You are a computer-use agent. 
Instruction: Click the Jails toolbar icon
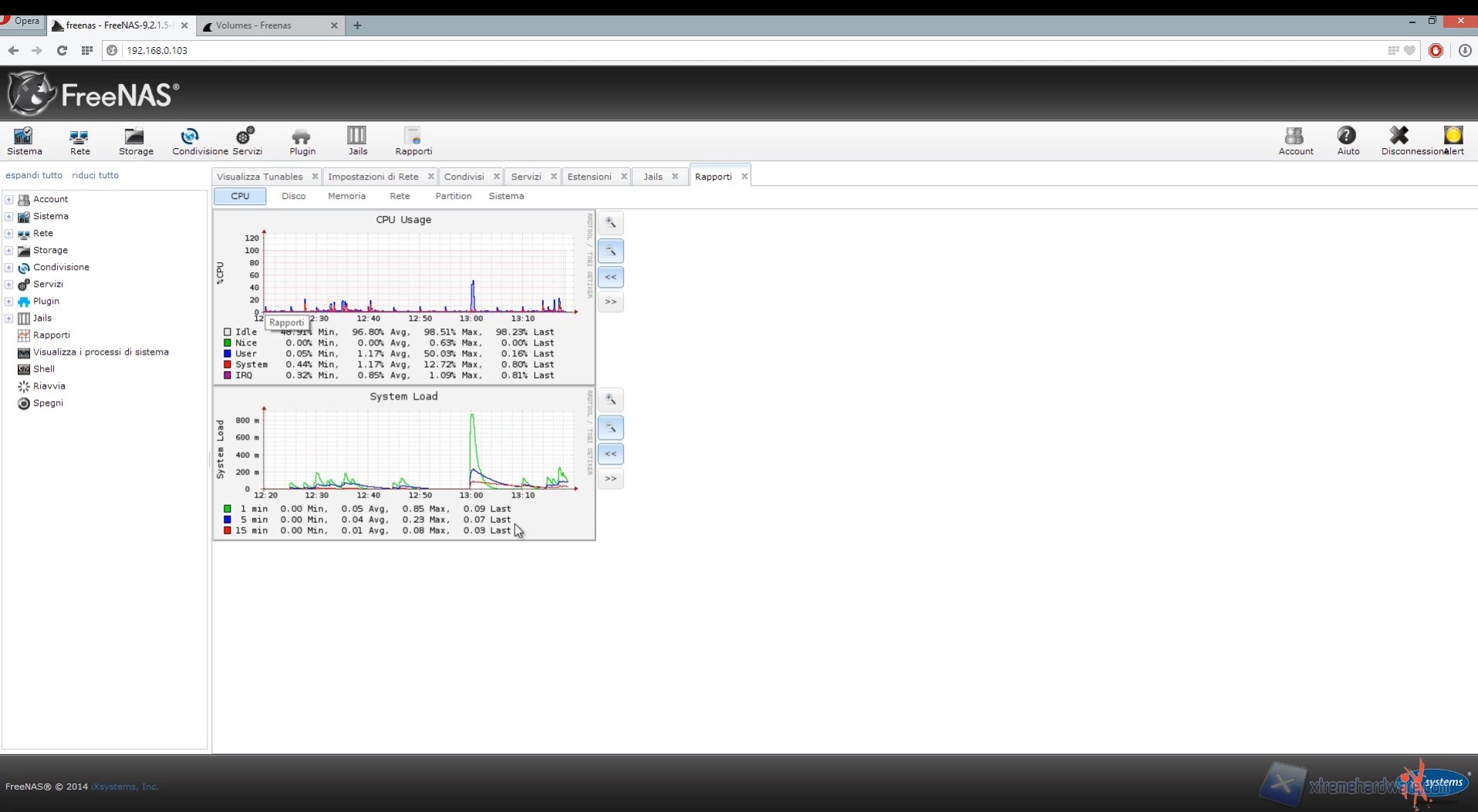pyautogui.click(x=357, y=141)
